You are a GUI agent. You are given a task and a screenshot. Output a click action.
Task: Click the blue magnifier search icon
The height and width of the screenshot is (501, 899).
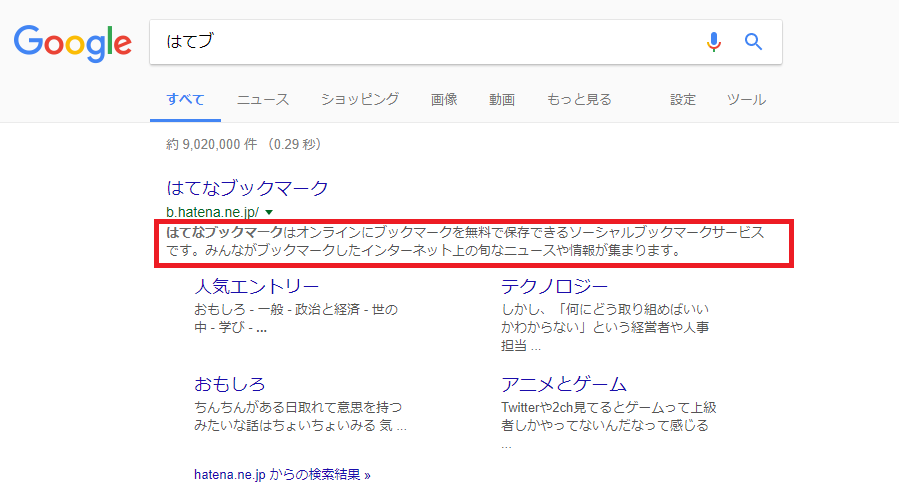[x=753, y=41]
